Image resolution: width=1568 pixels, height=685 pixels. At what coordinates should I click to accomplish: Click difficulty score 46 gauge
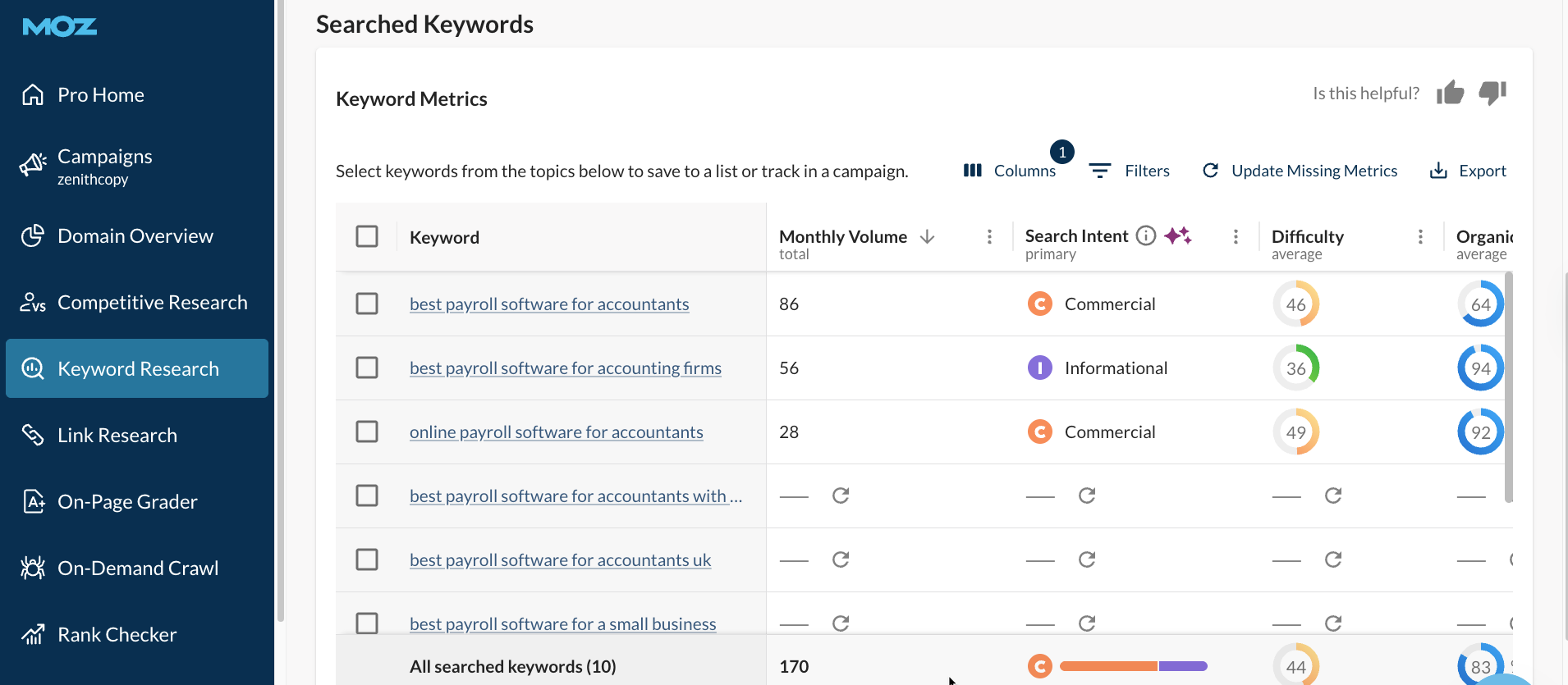point(1296,304)
